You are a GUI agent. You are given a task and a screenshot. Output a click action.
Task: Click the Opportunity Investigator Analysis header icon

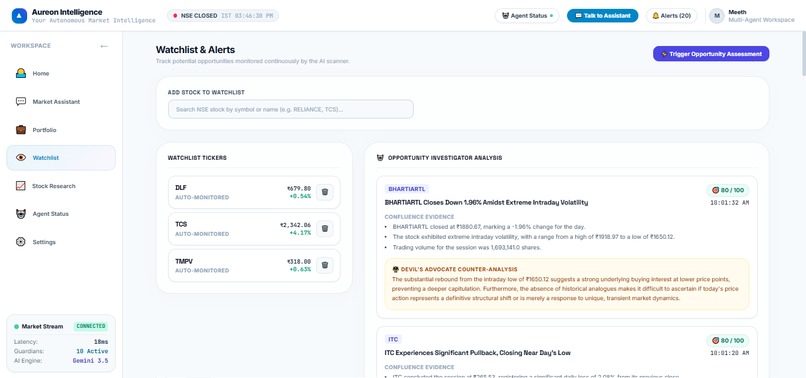380,158
